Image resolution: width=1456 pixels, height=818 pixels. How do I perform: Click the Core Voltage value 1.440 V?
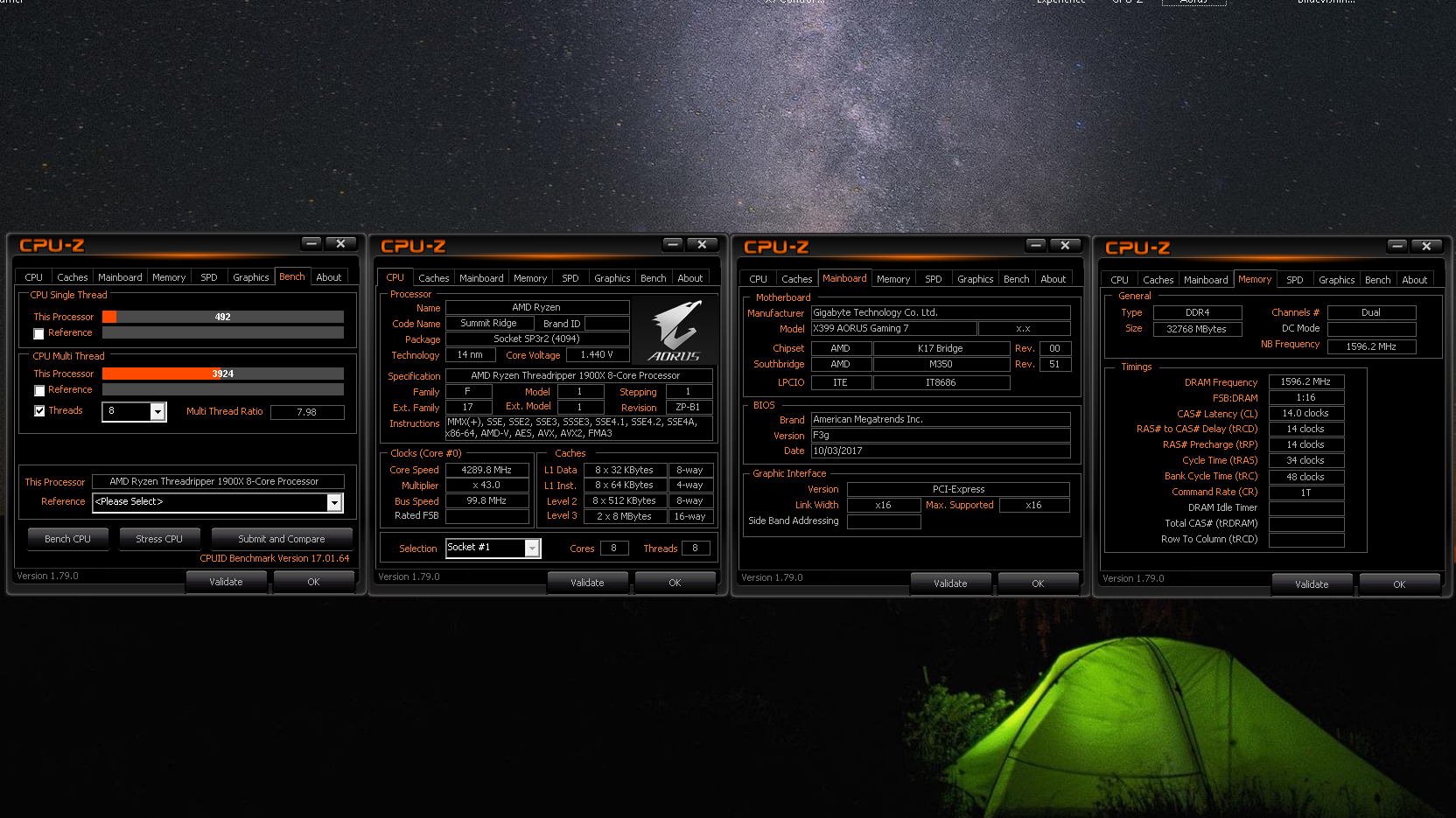tap(598, 354)
